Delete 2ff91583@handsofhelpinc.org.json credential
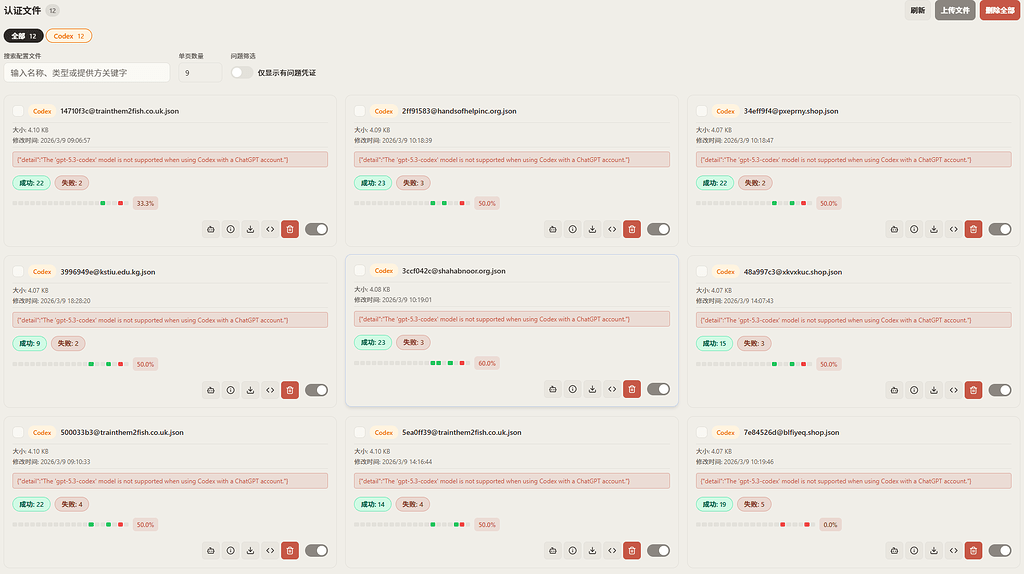The height and width of the screenshot is (574, 1024). (632, 229)
